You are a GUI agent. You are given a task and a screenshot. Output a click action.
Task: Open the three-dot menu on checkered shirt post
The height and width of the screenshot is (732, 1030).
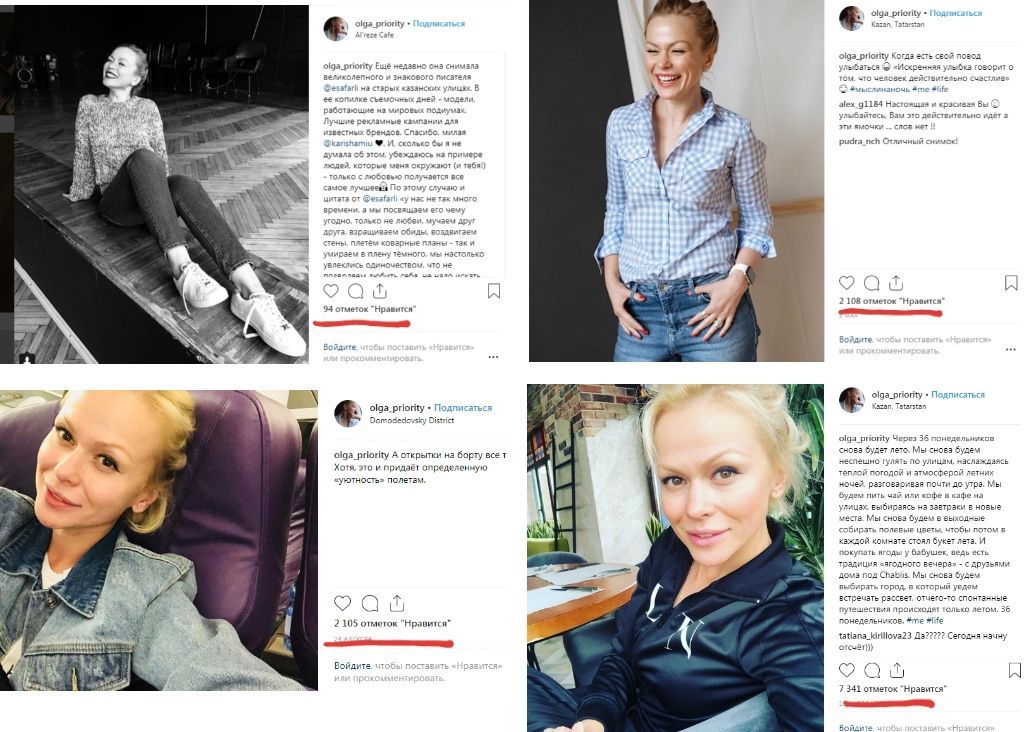click(x=1010, y=349)
